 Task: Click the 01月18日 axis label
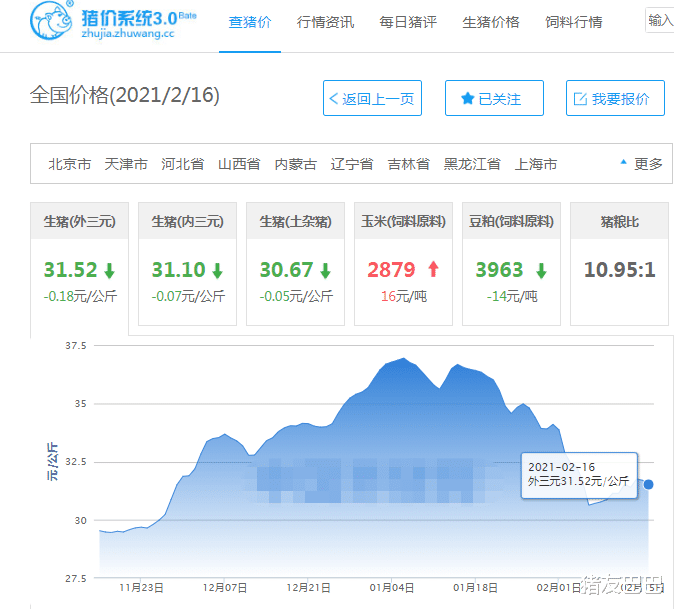(x=475, y=588)
